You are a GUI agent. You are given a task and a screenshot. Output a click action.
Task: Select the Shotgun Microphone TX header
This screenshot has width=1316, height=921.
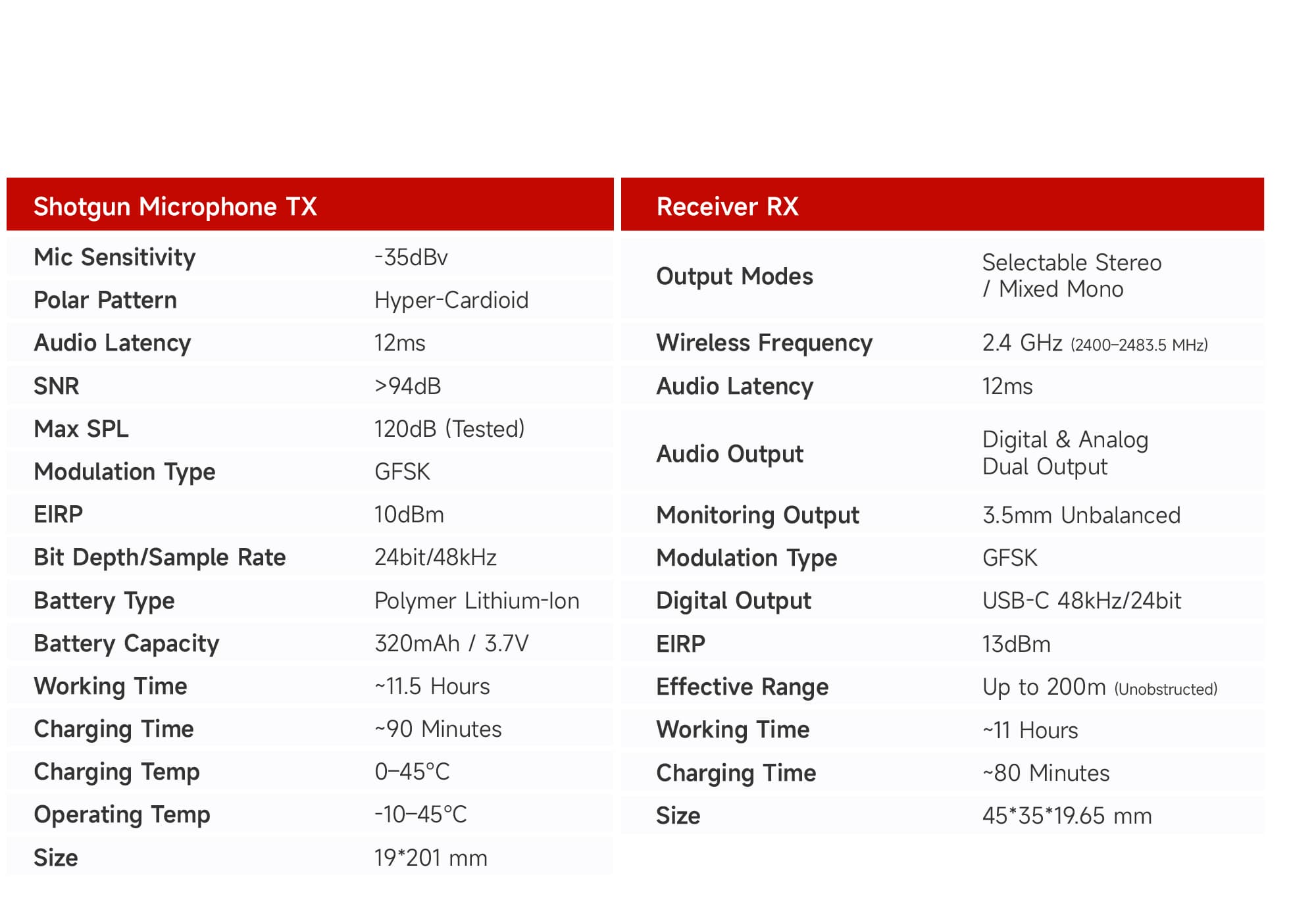click(x=175, y=206)
